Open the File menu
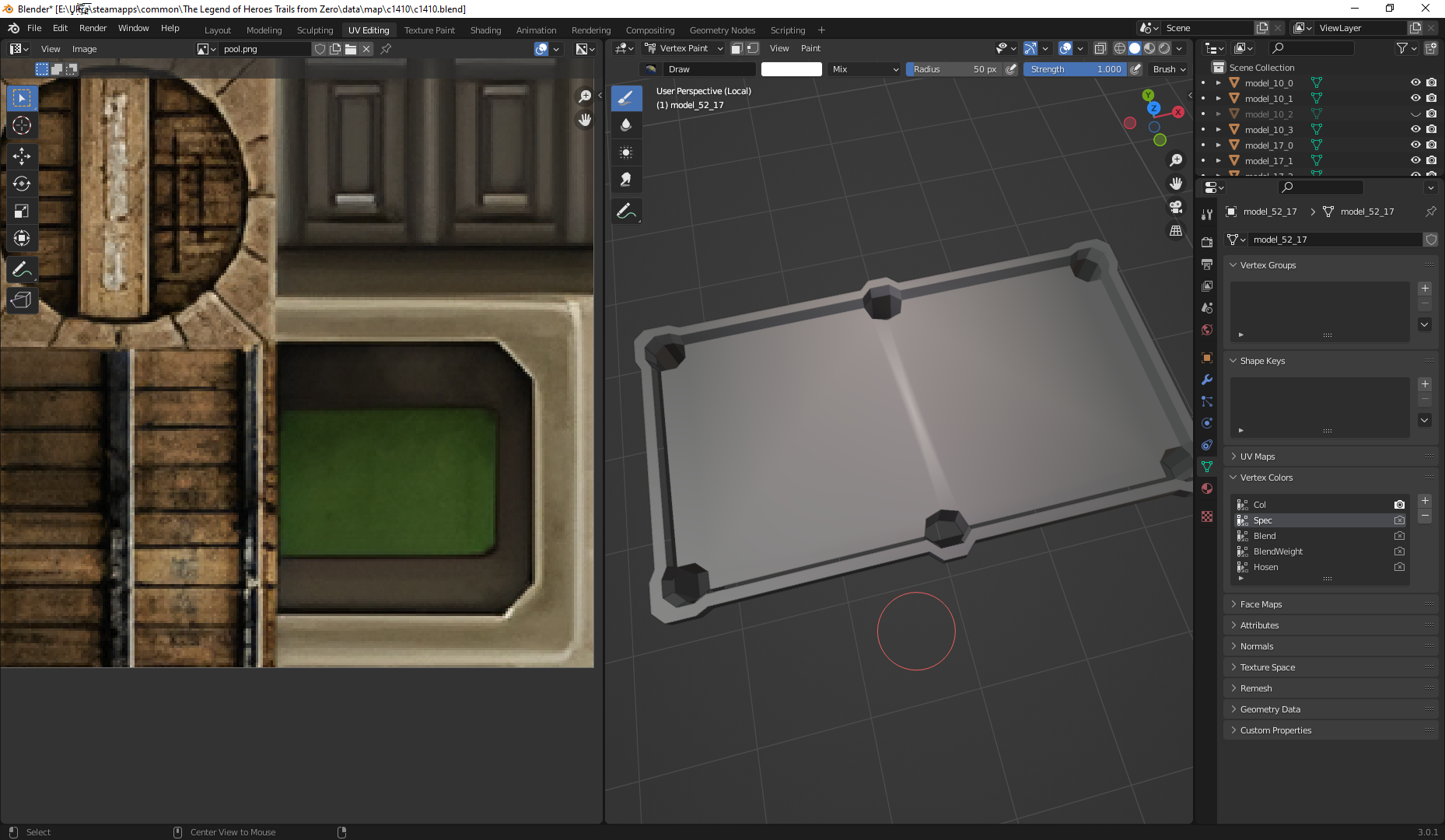Viewport: 1445px width, 840px height. point(34,28)
